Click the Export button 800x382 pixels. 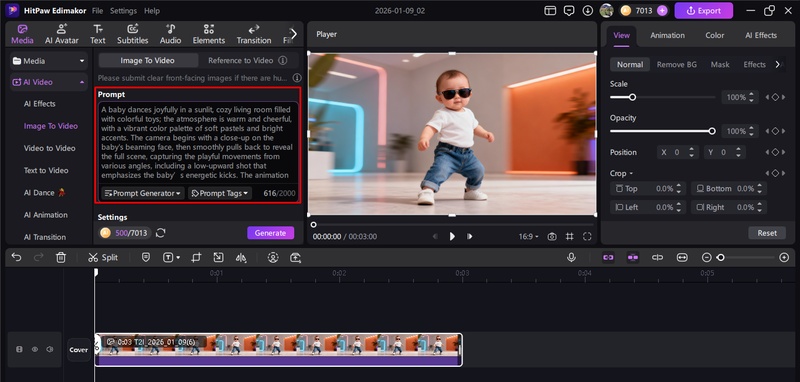pos(704,11)
